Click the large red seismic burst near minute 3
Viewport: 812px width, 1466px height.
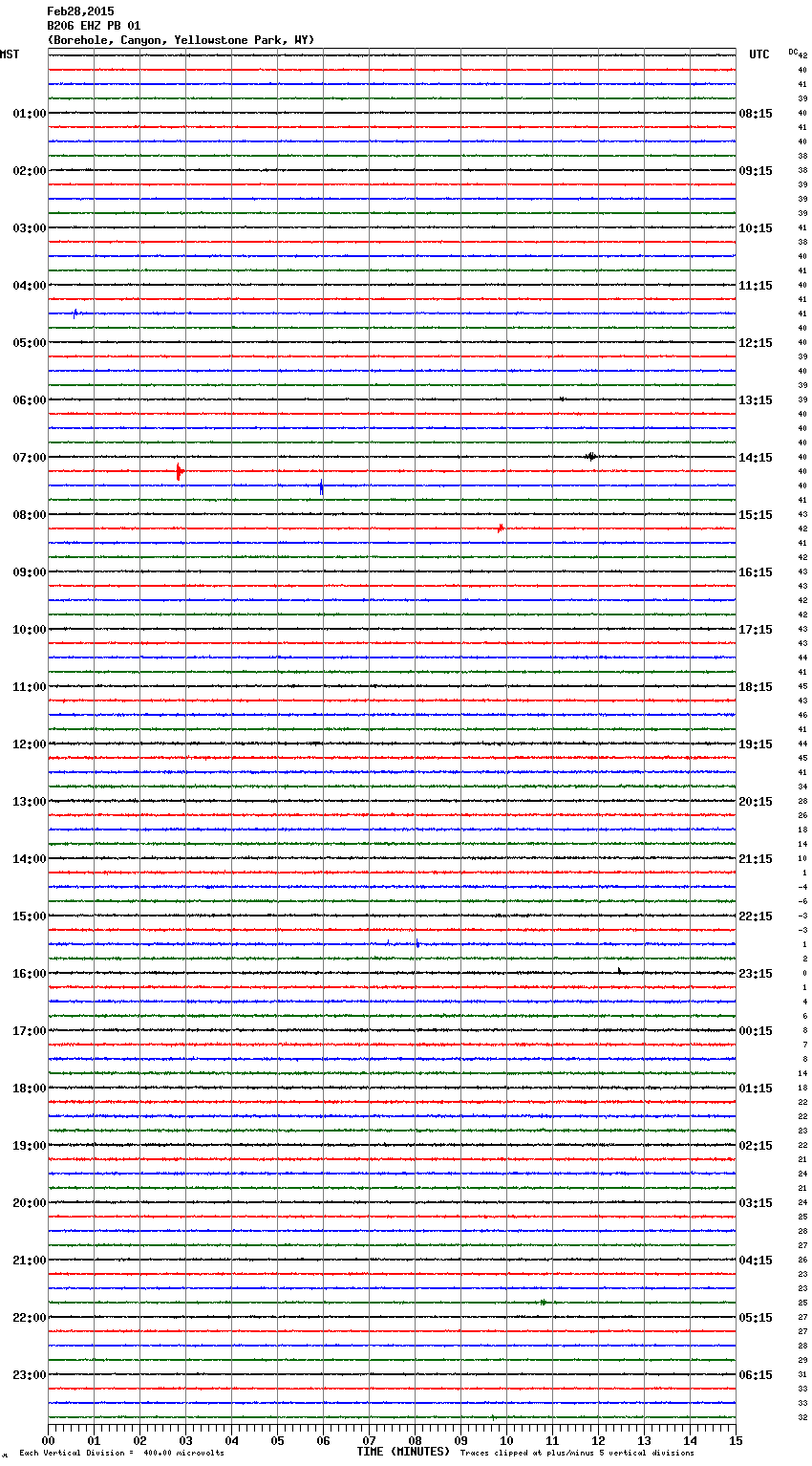179,471
